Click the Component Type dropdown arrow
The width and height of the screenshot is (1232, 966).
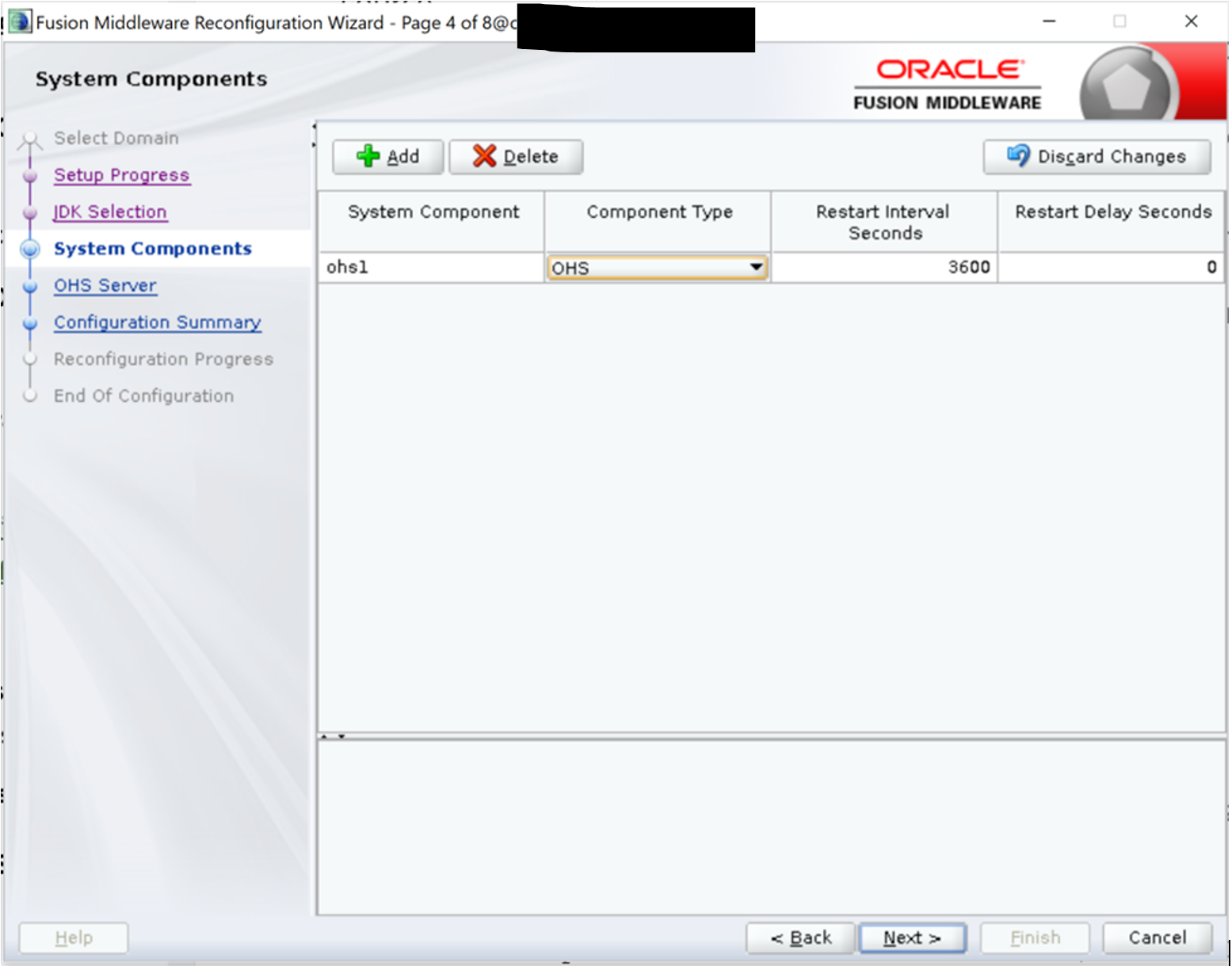click(756, 268)
